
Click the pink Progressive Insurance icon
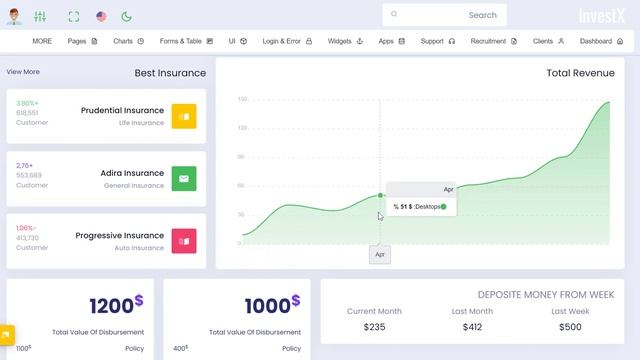click(184, 241)
